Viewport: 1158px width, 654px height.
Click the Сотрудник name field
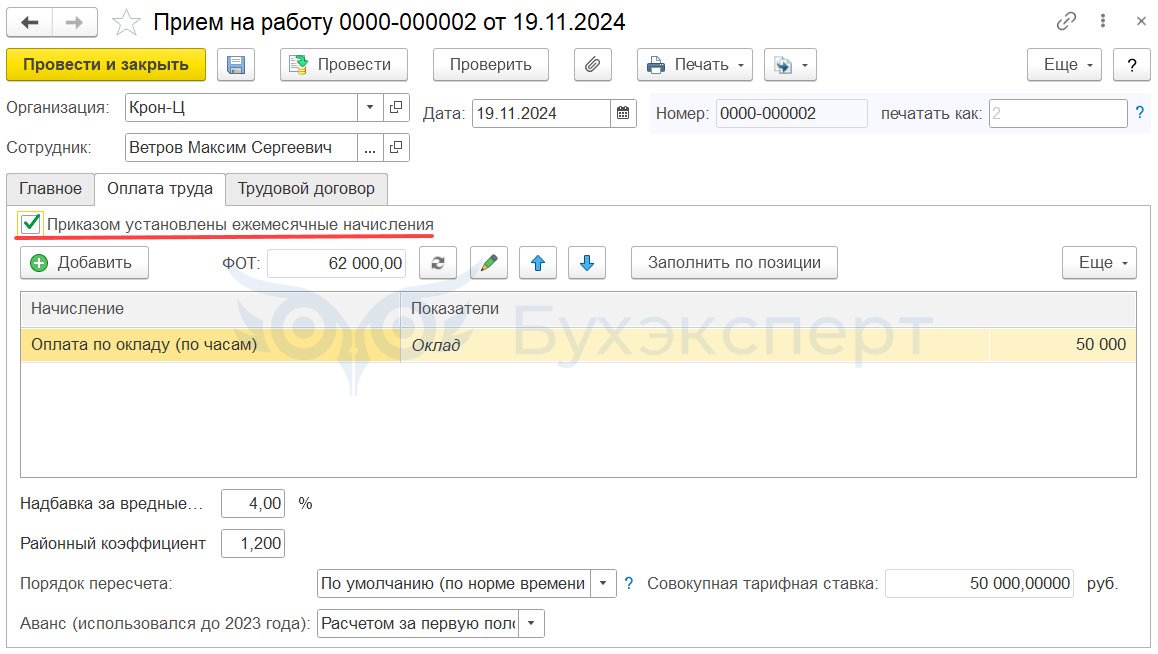(x=241, y=148)
